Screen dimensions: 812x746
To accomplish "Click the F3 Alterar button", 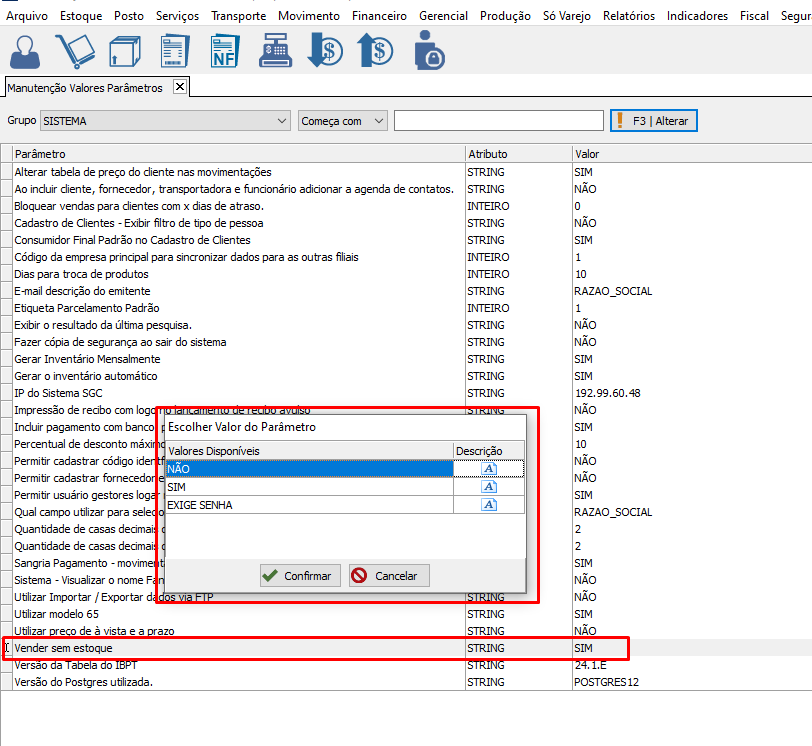I will (654, 121).
